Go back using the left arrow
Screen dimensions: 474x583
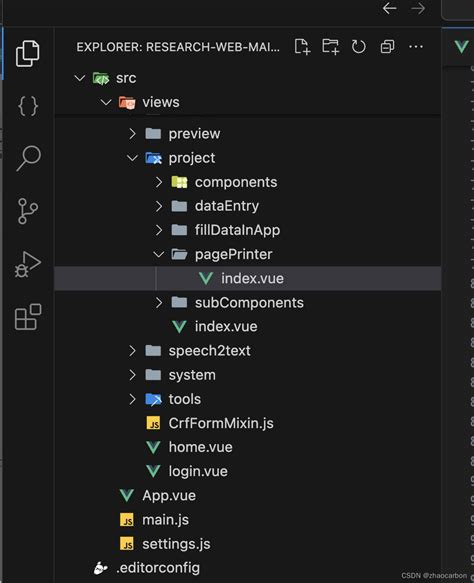click(x=389, y=8)
